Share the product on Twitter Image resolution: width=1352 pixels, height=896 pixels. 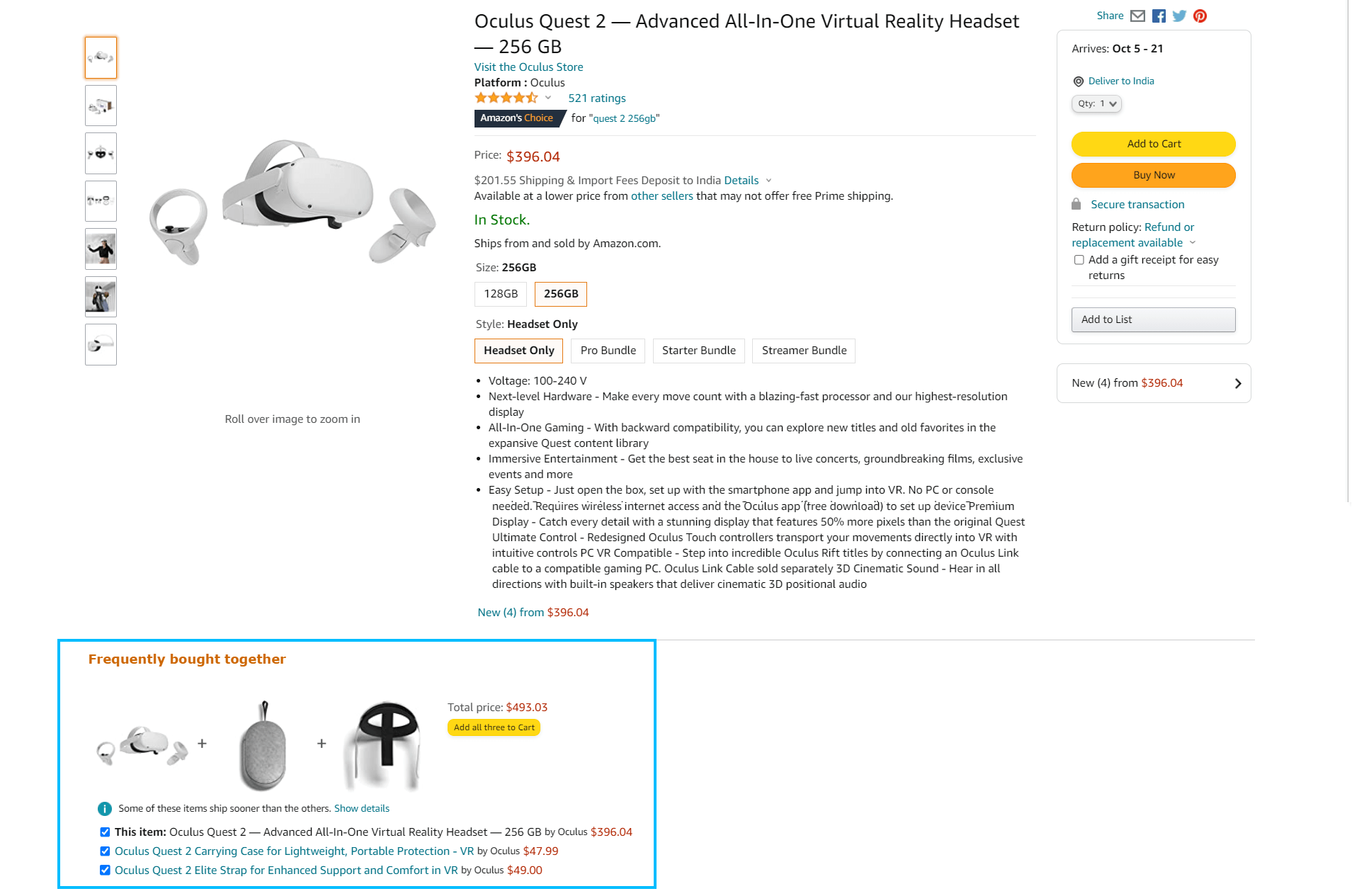tap(1179, 16)
